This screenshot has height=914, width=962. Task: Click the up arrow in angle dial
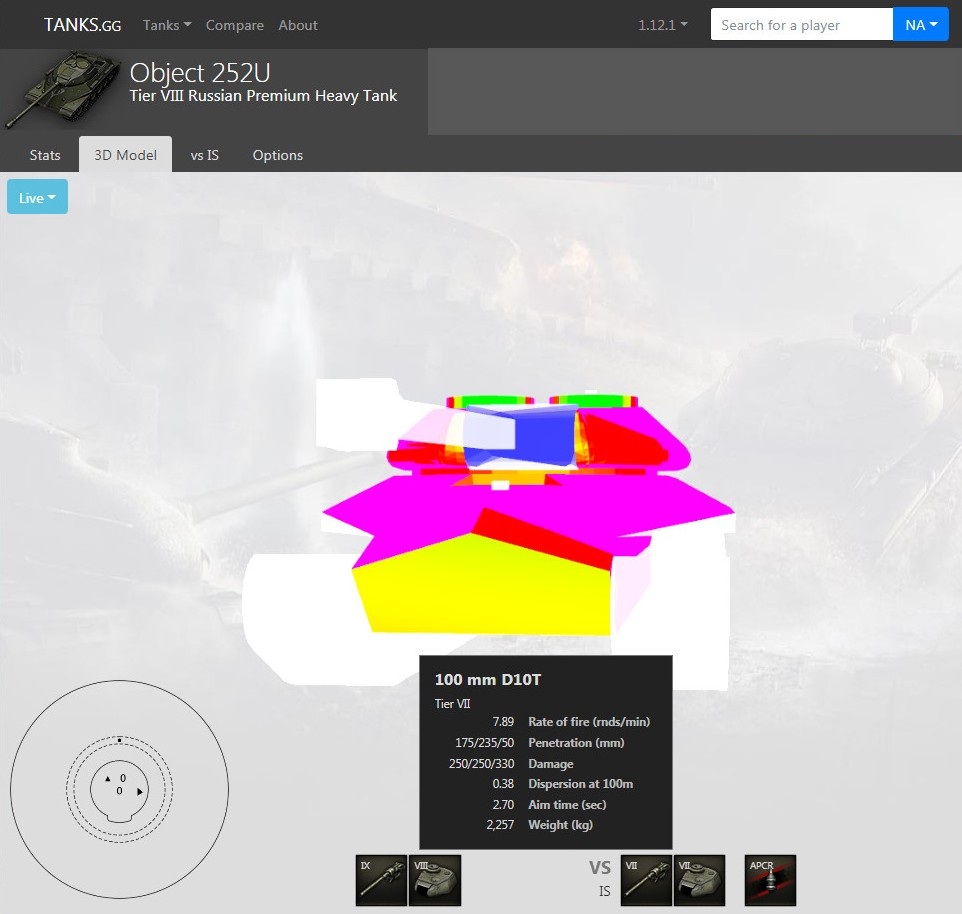tap(108, 778)
